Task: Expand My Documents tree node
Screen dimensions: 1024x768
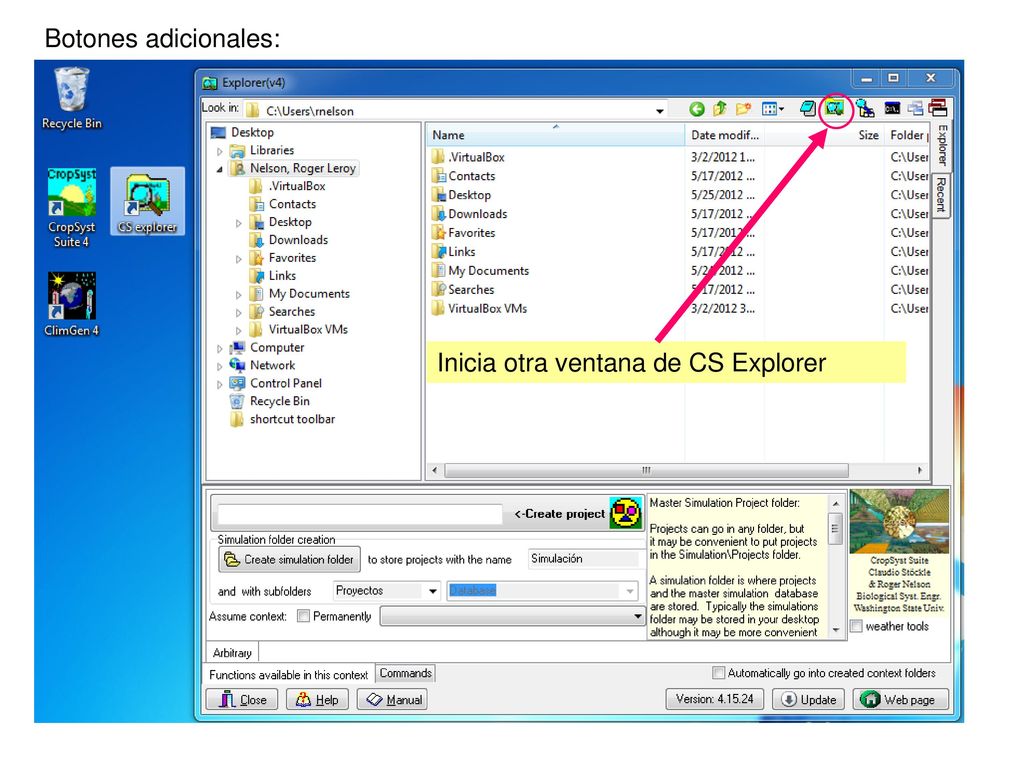Action: [x=239, y=295]
